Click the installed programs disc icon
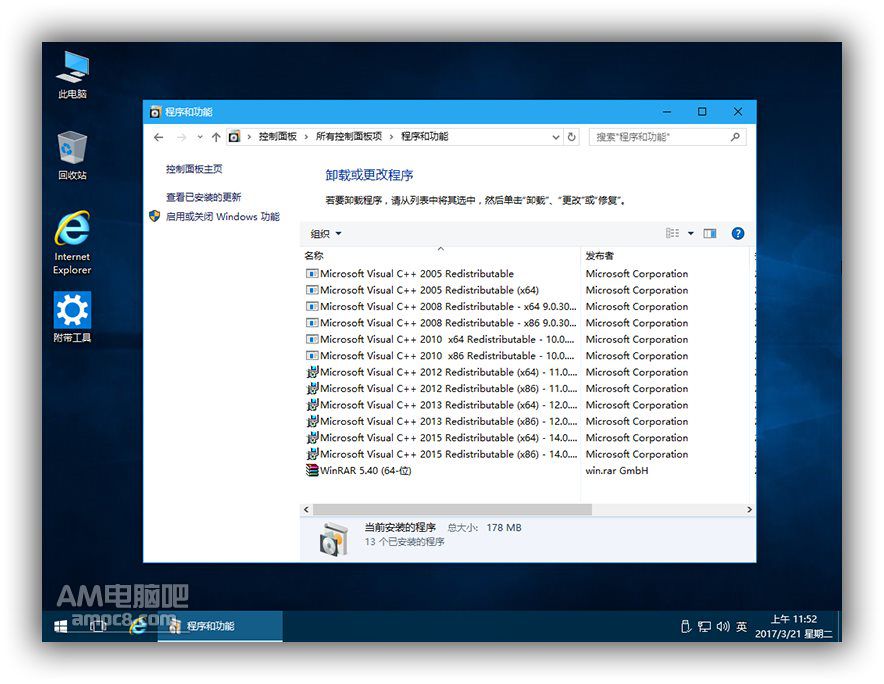Image resolution: width=884 pixels, height=684 pixels. (333, 540)
